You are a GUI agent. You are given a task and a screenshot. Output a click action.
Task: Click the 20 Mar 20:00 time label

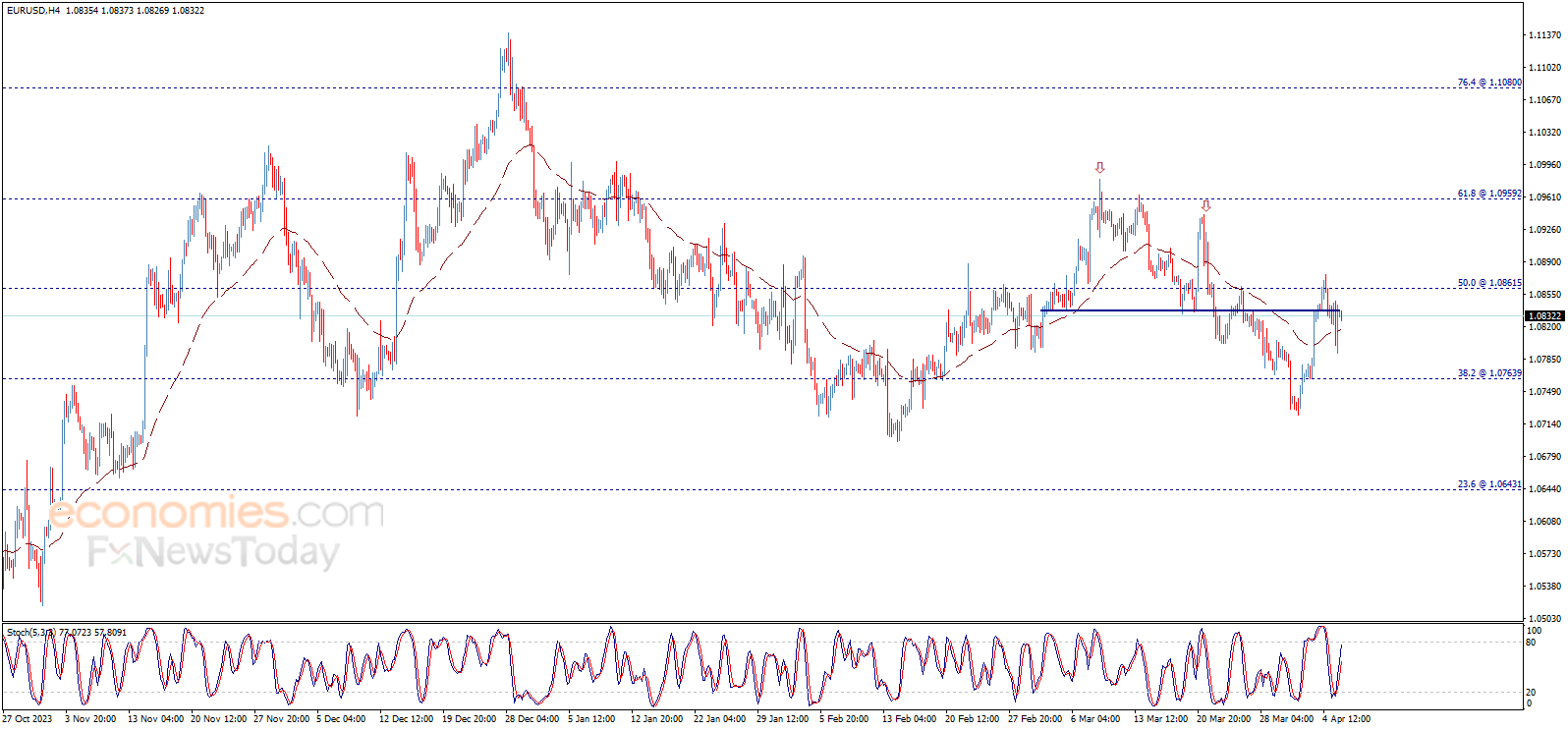point(1224,719)
